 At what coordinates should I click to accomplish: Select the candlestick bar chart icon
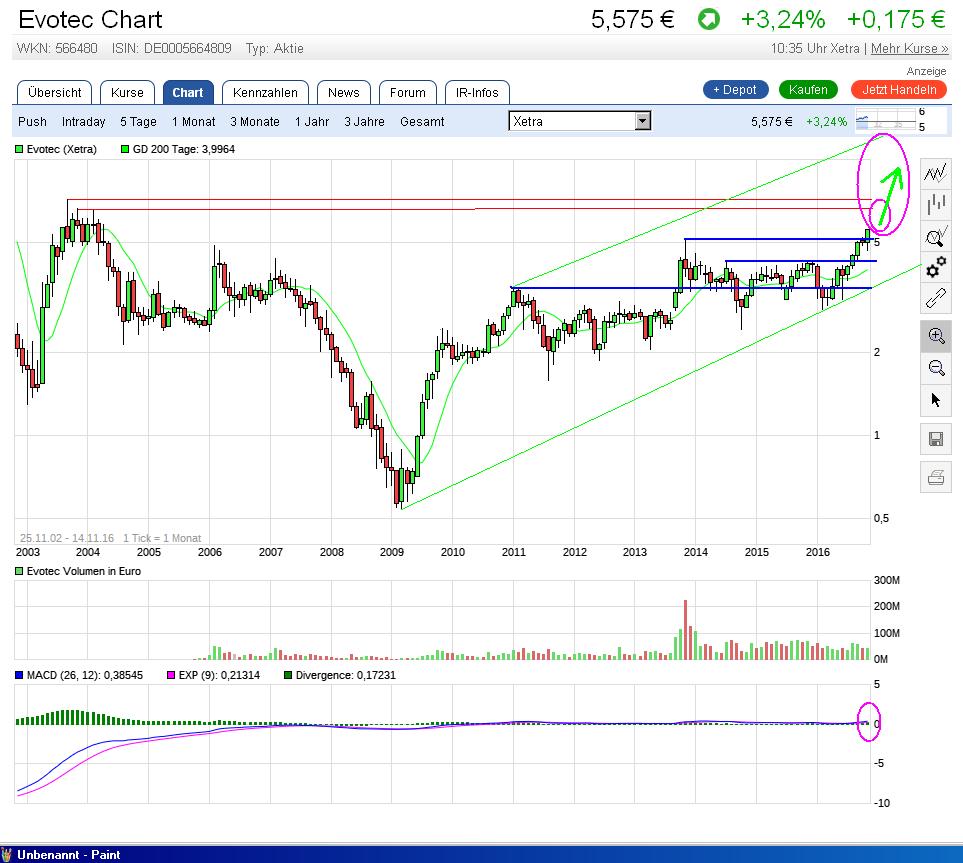coord(935,204)
